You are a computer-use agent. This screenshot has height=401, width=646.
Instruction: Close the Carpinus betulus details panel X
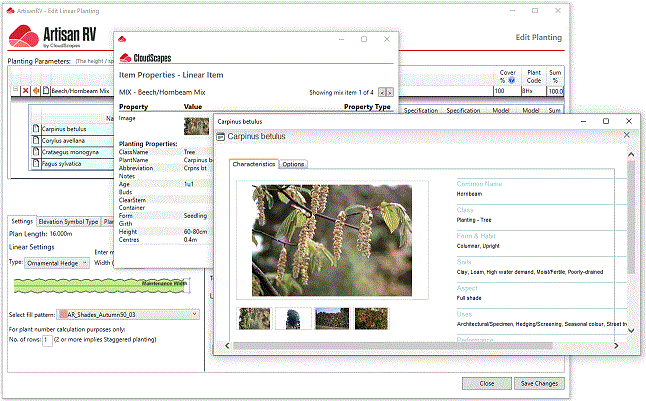627,135
